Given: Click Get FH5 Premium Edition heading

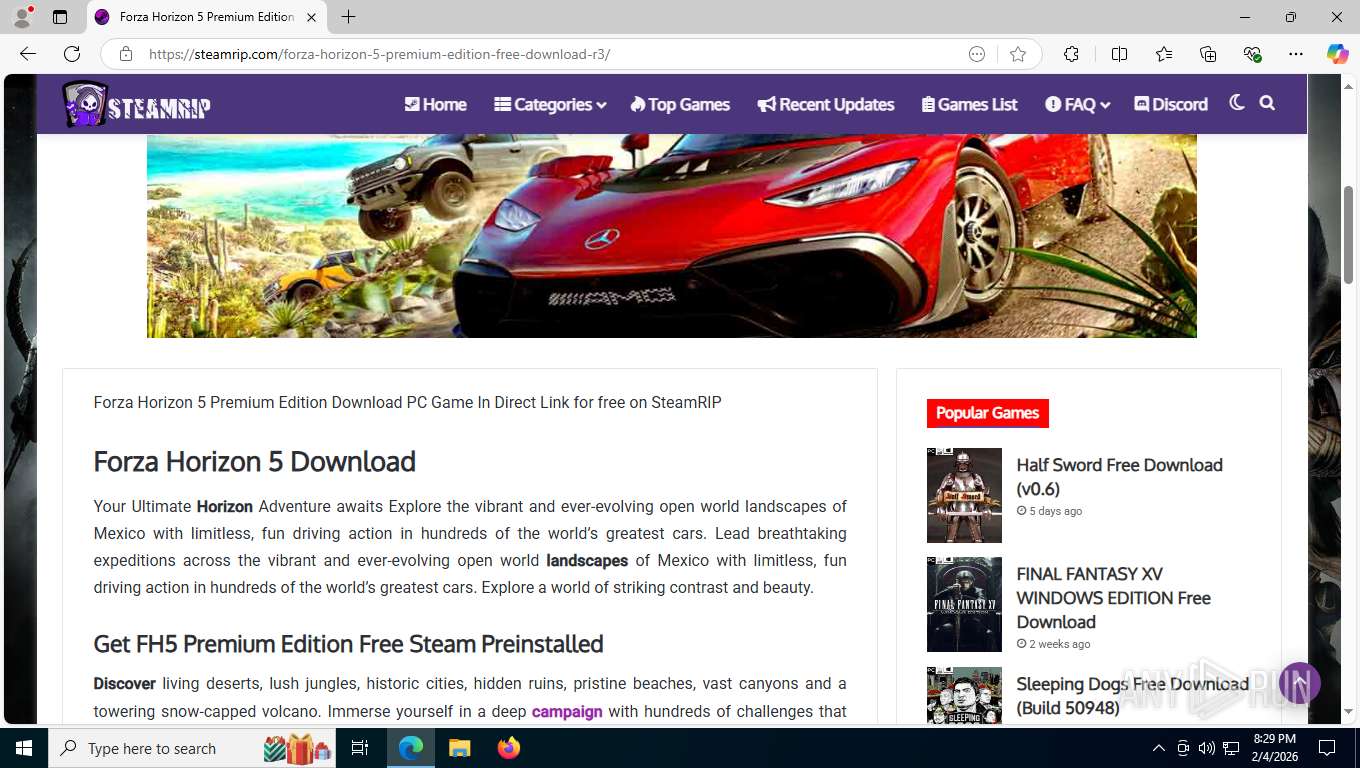Looking at the screenshot, I should pyautogui.click(x=348, y=644).
